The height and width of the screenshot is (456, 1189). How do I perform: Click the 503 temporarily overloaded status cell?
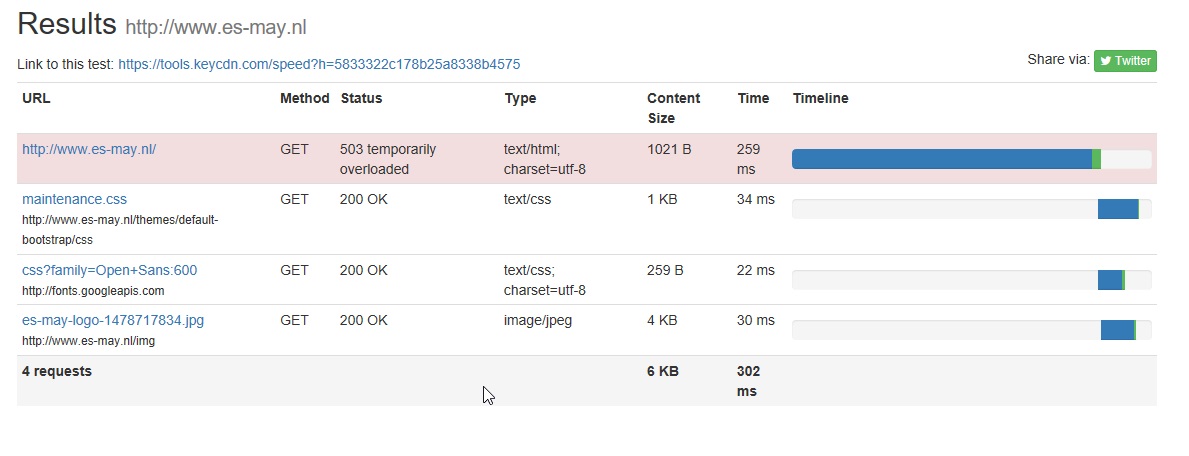388,159
